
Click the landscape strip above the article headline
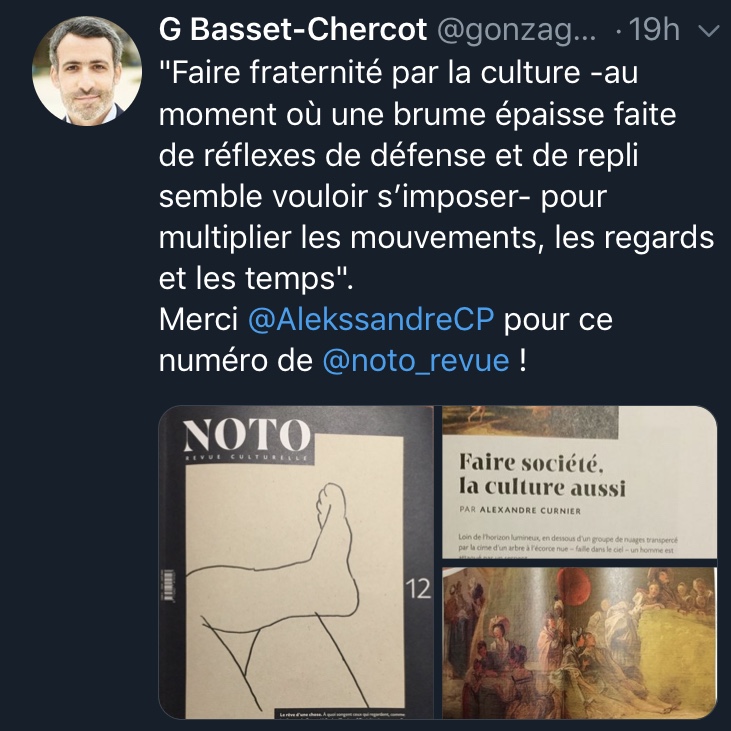[x=530, y=420]
